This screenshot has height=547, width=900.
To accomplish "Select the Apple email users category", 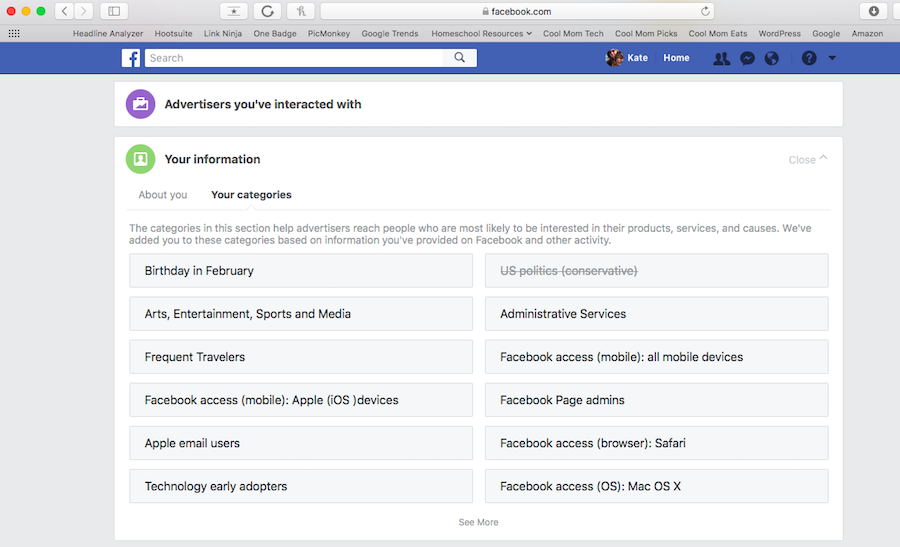I will click(x=301, y=443).
